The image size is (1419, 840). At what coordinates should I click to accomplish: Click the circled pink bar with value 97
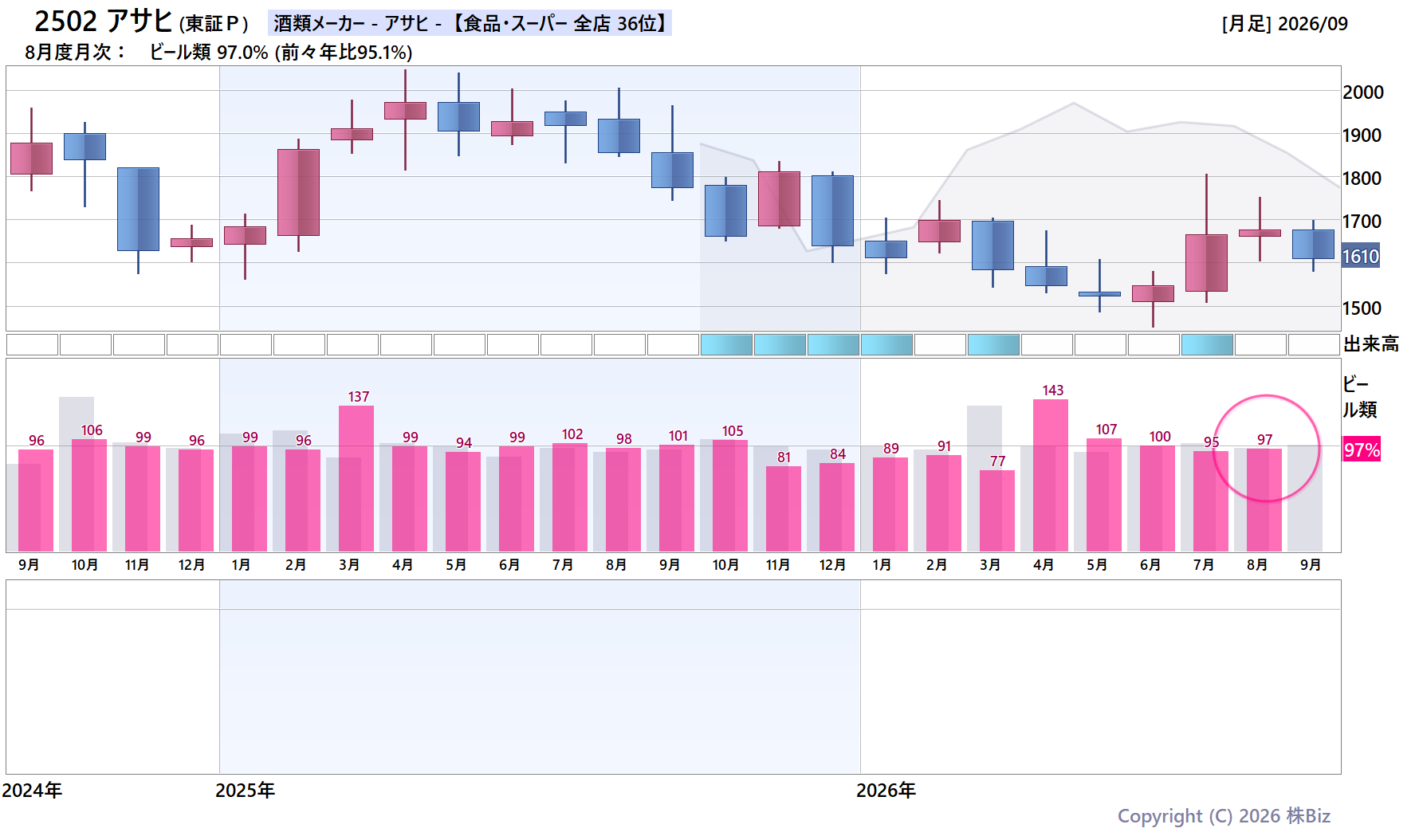click(x=1264, y=500)
